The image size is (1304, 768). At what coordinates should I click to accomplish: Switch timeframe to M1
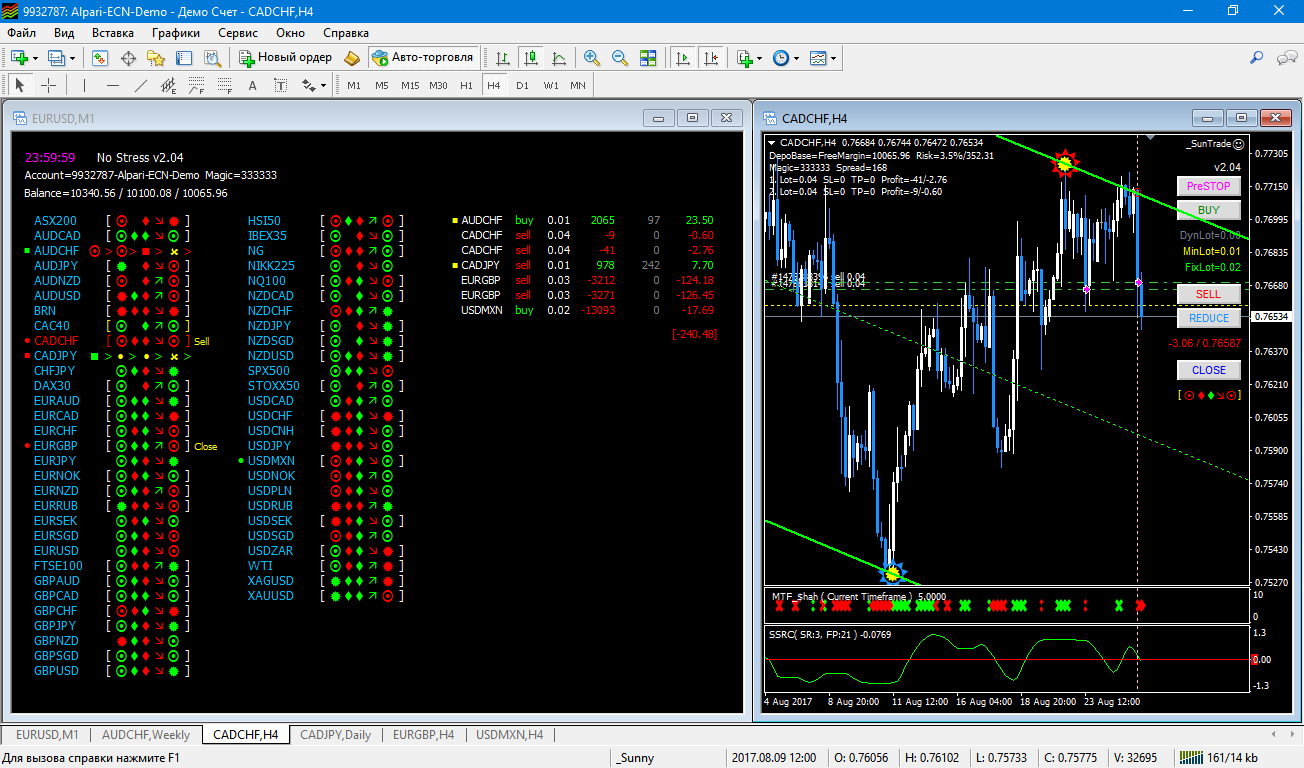(354, 85)
